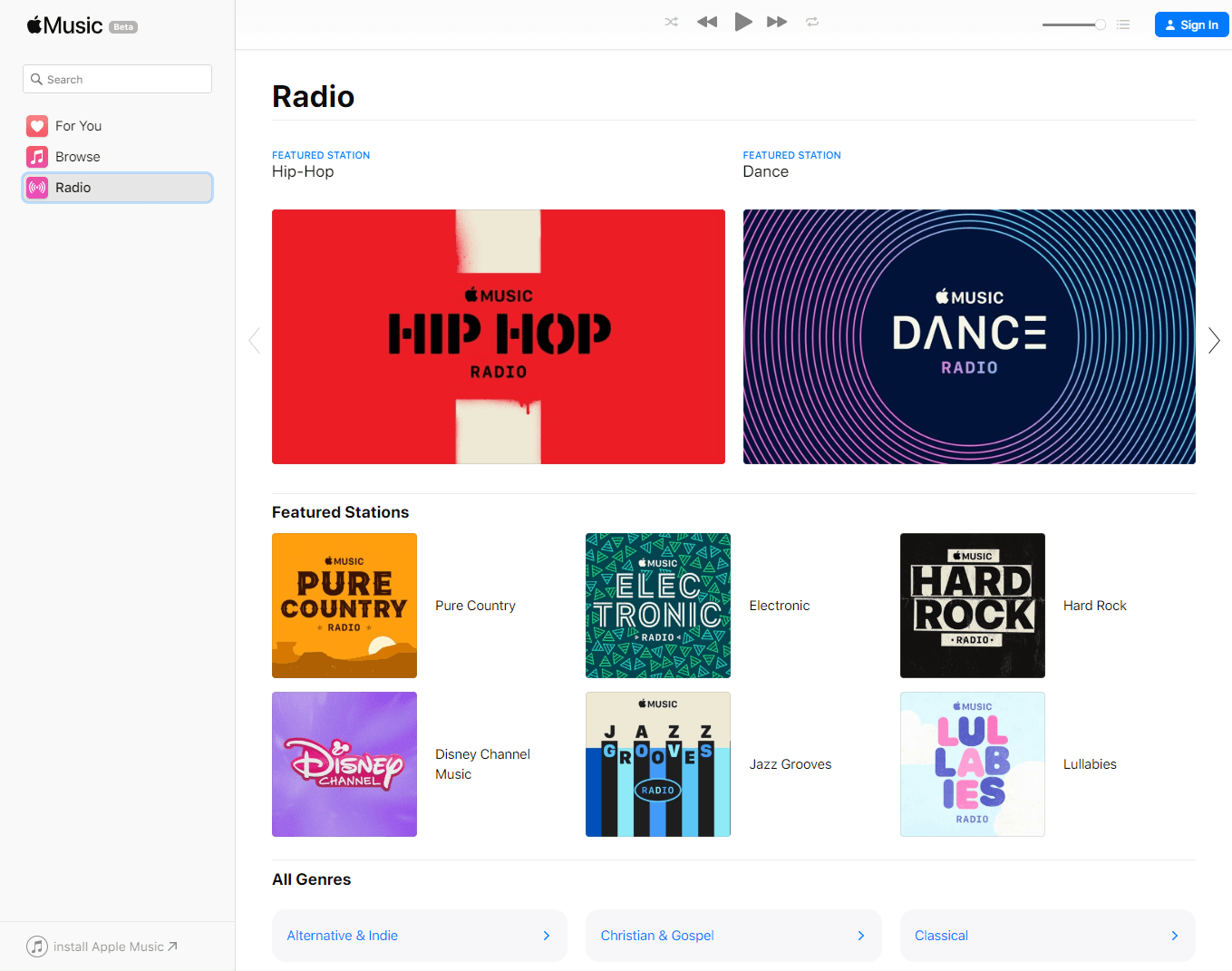
Task: Open the Up Next queue list icon
Action: (1123, 24)
